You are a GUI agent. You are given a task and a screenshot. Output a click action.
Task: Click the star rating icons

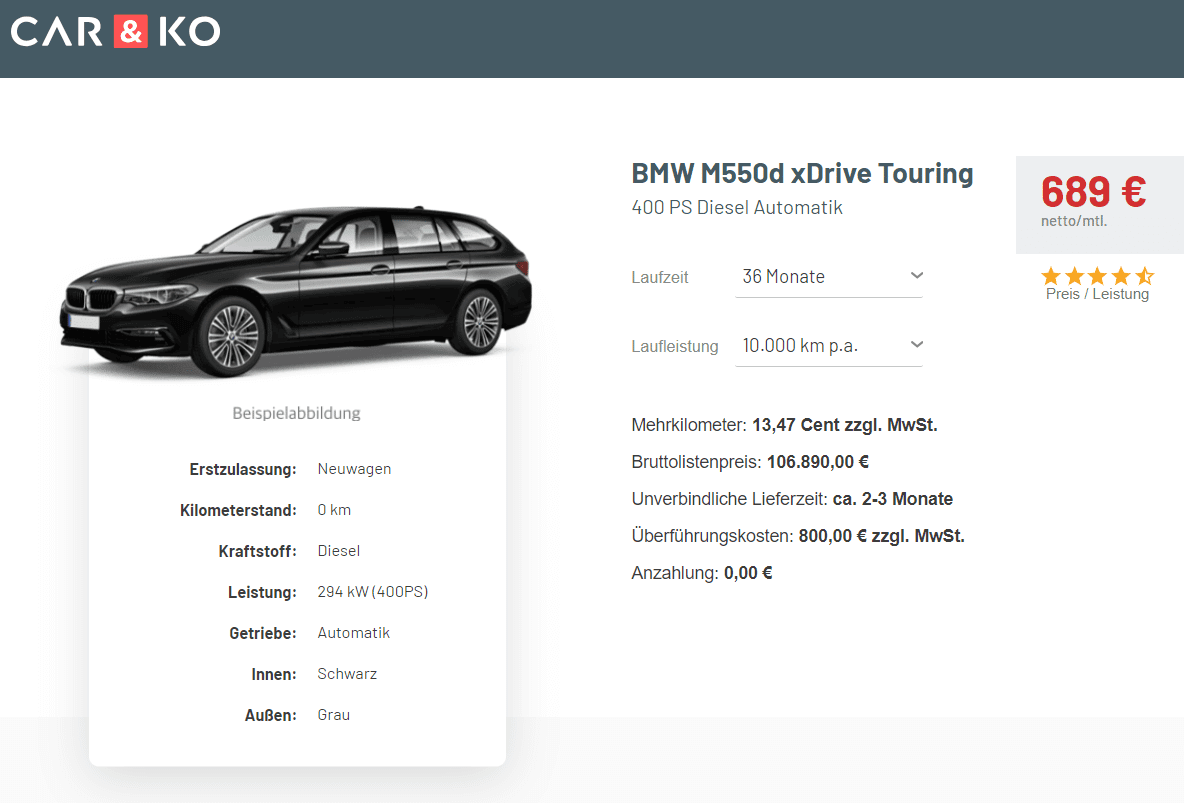pos(1097,276)
